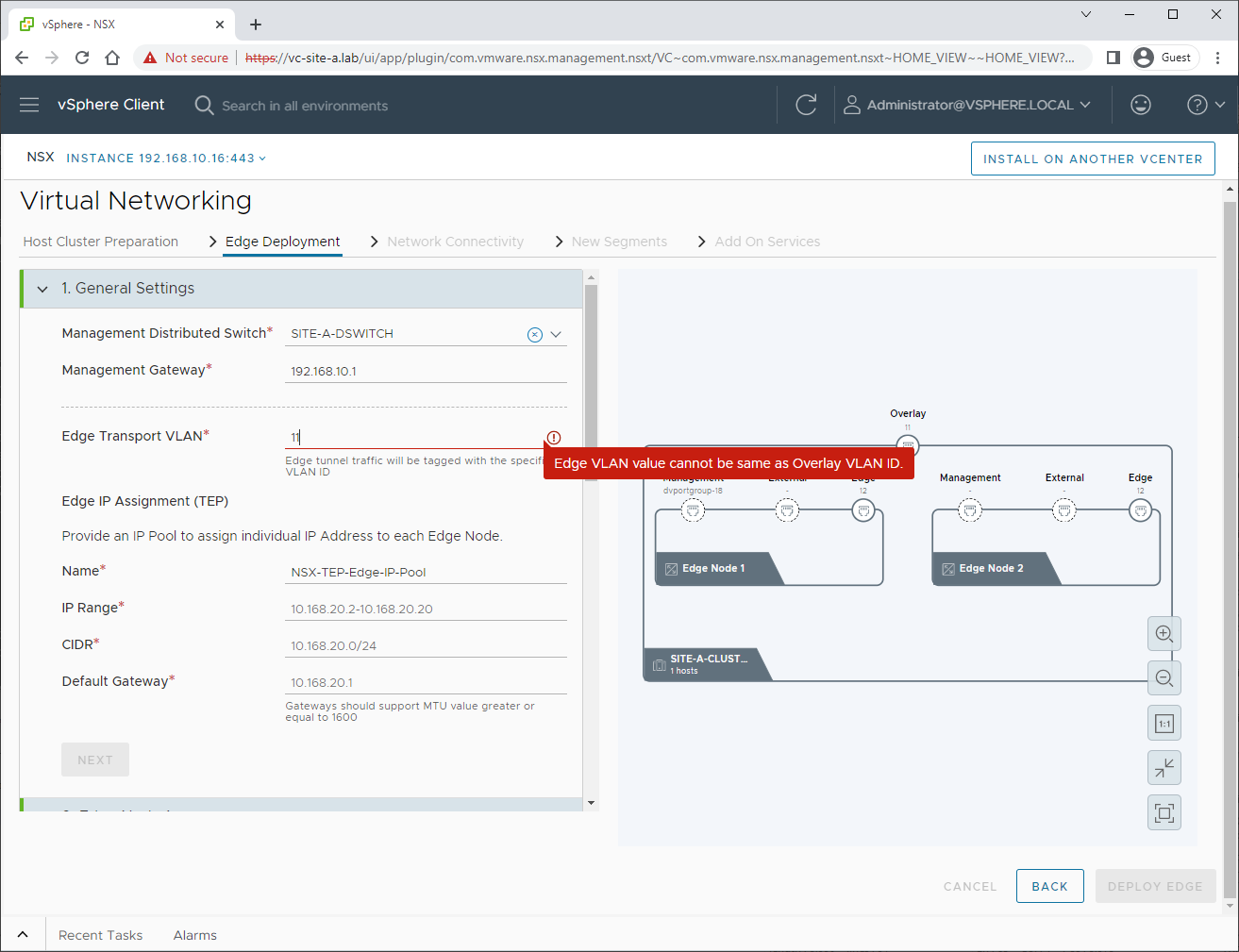
Task: Open the tab search dropdown arrow
Action: tap(1086, 14)
